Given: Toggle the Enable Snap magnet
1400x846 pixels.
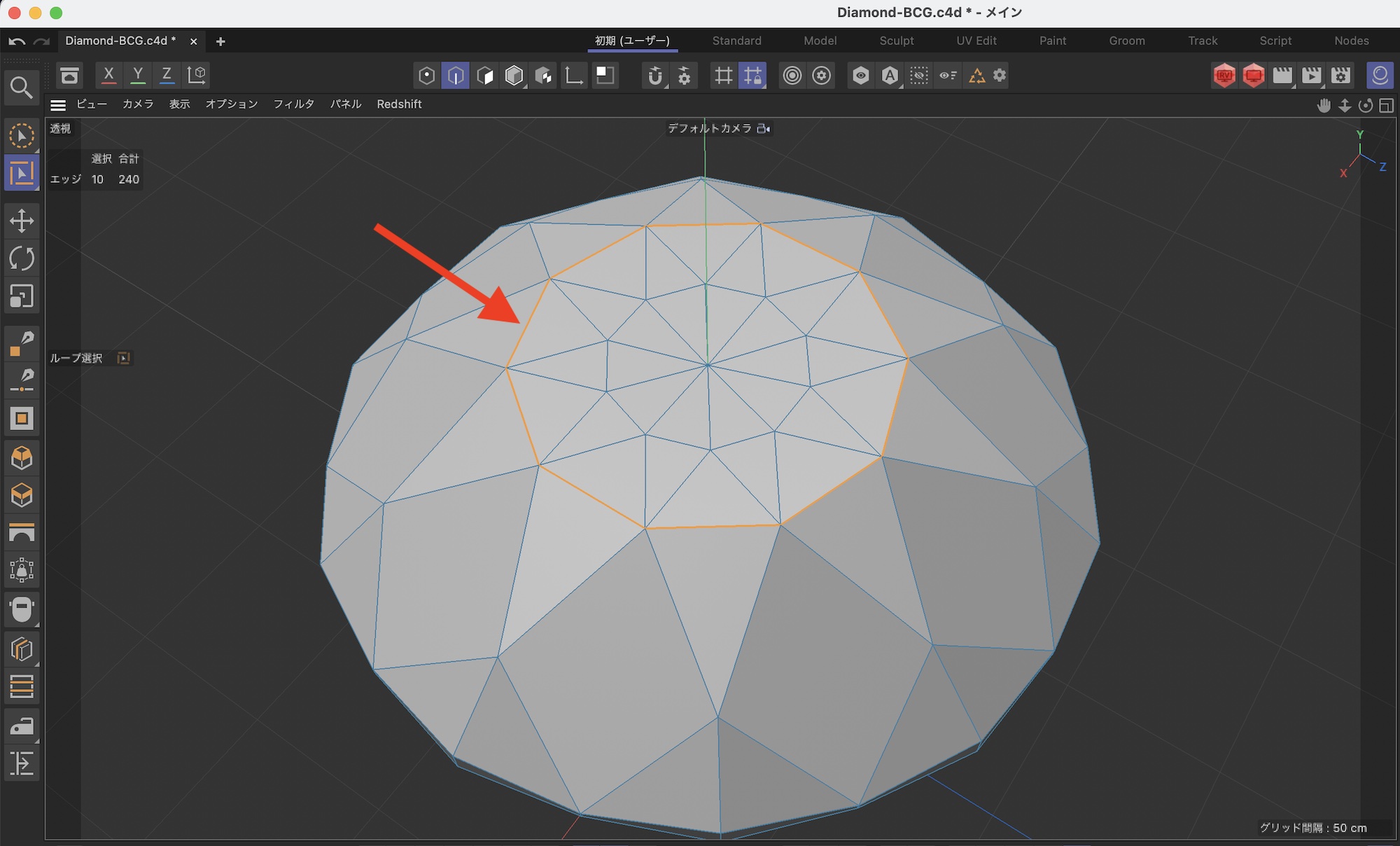Looking at the screenshot, I should point(654,76).
